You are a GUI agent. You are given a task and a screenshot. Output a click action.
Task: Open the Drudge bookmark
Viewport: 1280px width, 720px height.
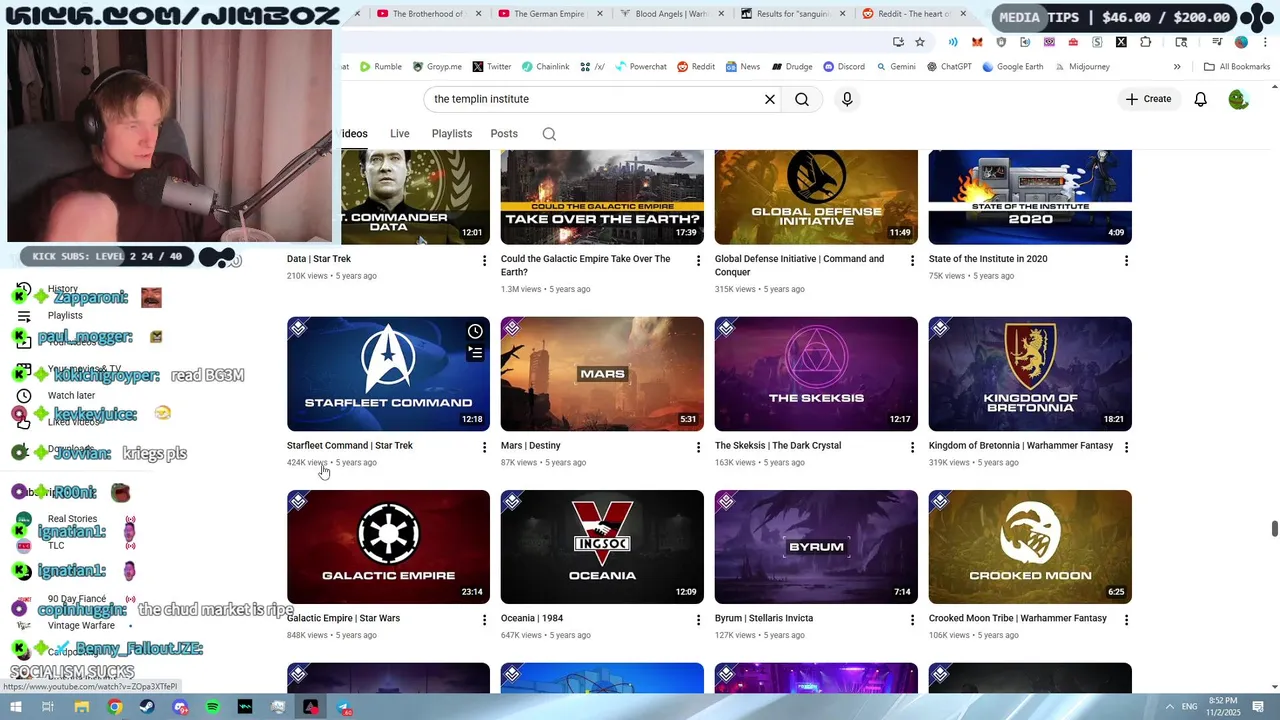791,67
